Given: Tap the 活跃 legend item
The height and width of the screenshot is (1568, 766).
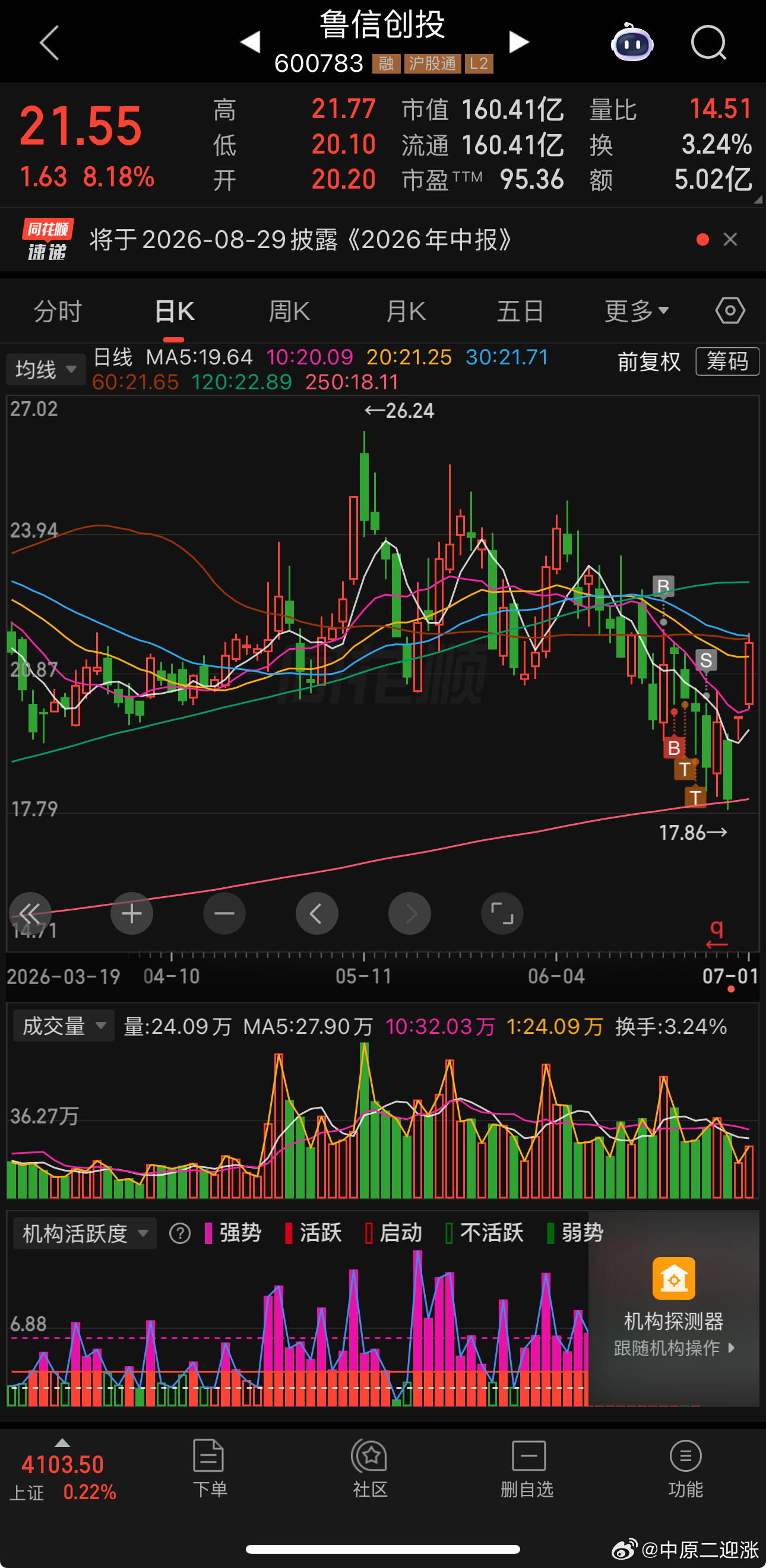Looking at the screenshot, I should point(313,1234).
